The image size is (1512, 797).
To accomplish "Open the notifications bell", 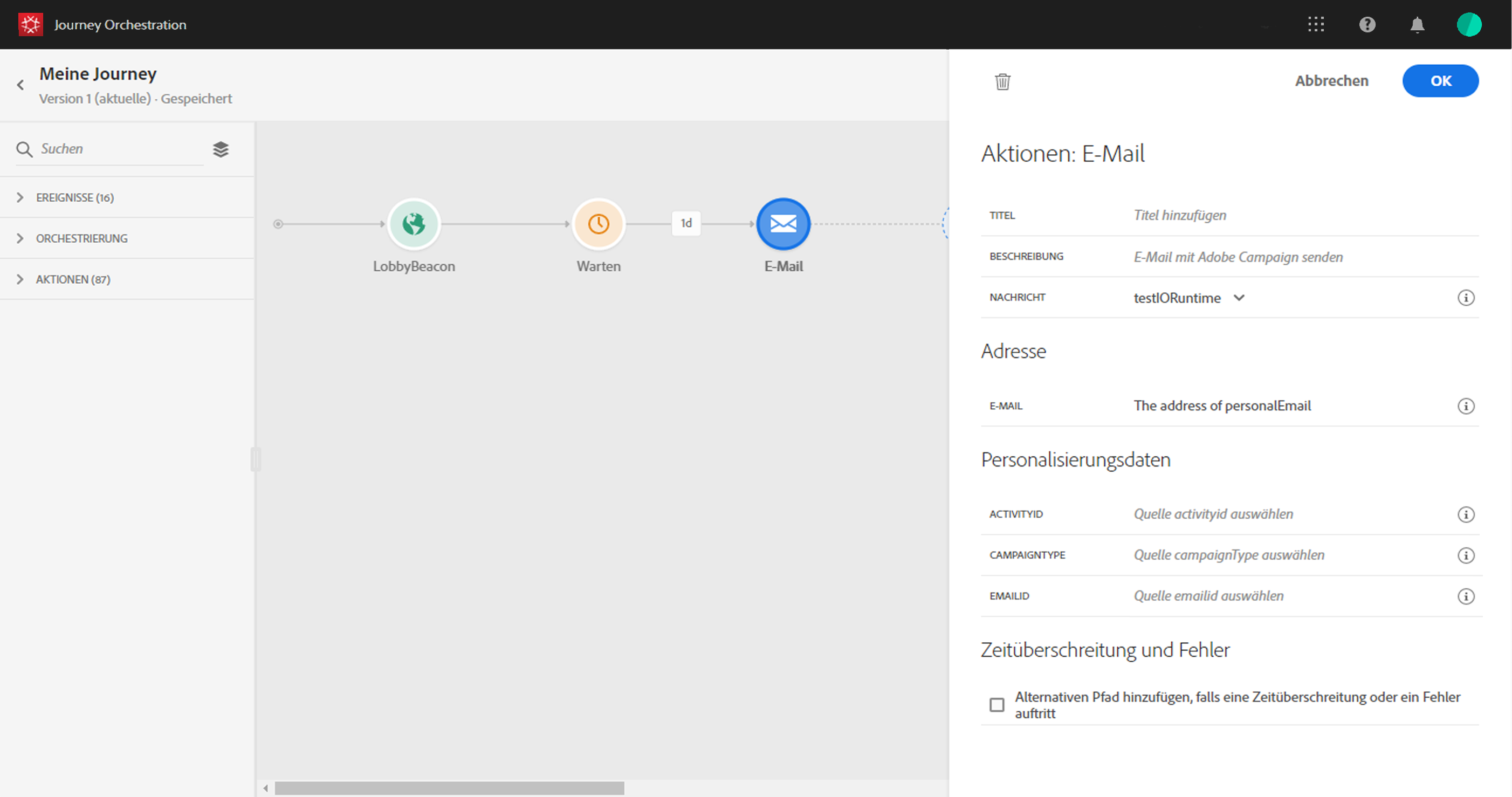I will point(1418,25).
